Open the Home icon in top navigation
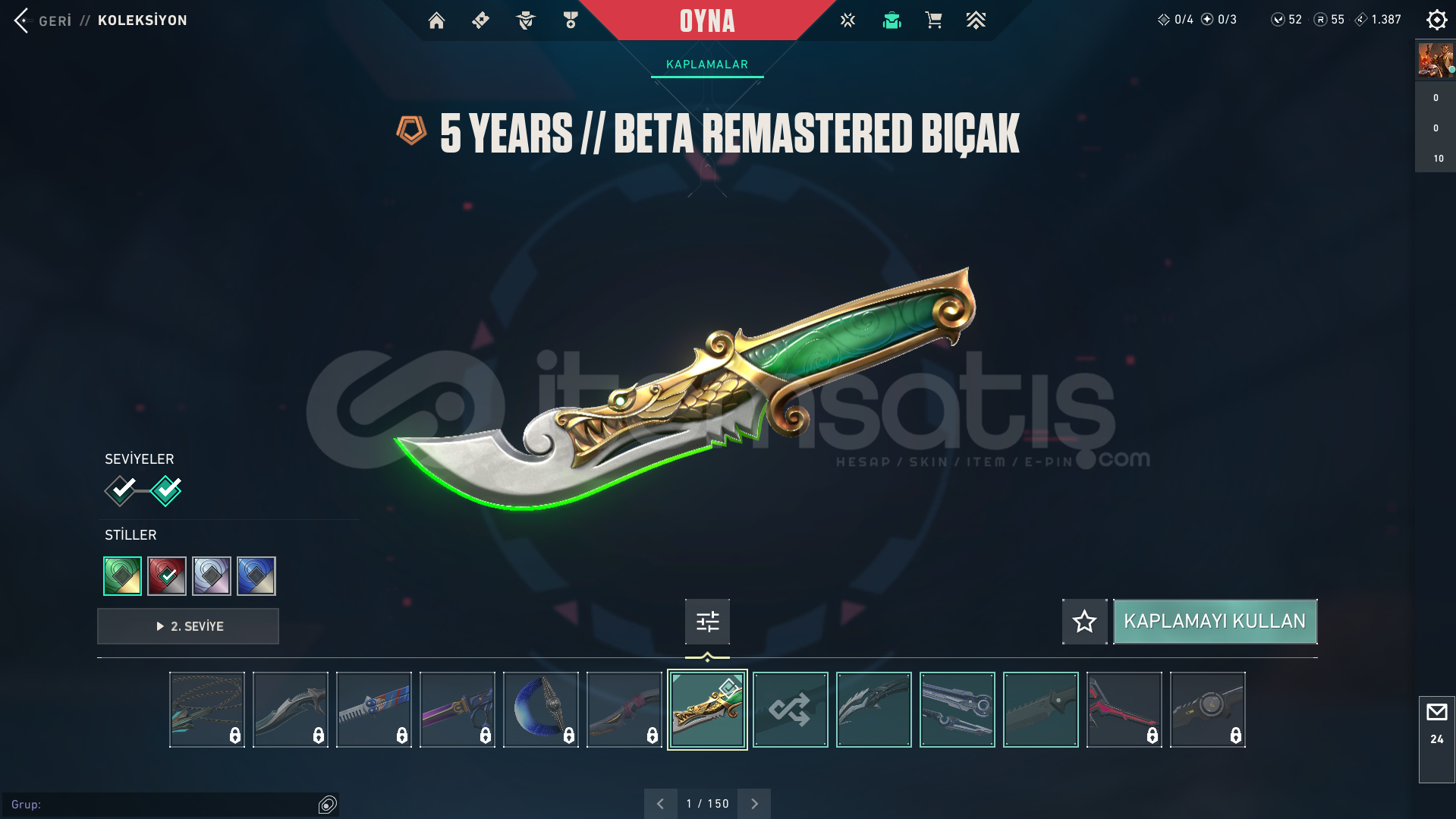Screen dimensions: 1456x819 [436, 20]
